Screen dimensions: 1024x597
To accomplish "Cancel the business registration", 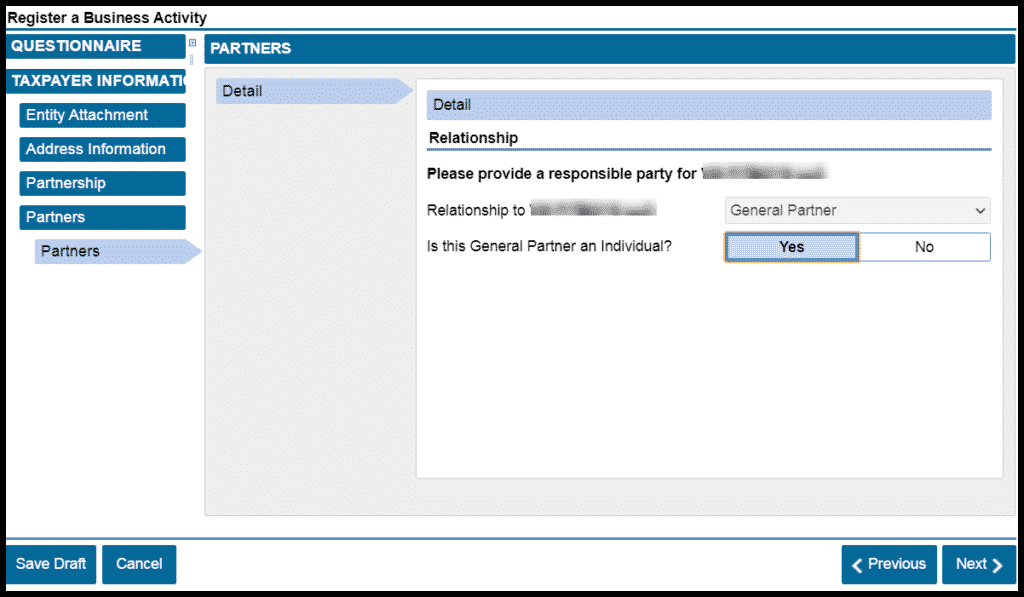I will pyautogui.click(x=139, y=564).
